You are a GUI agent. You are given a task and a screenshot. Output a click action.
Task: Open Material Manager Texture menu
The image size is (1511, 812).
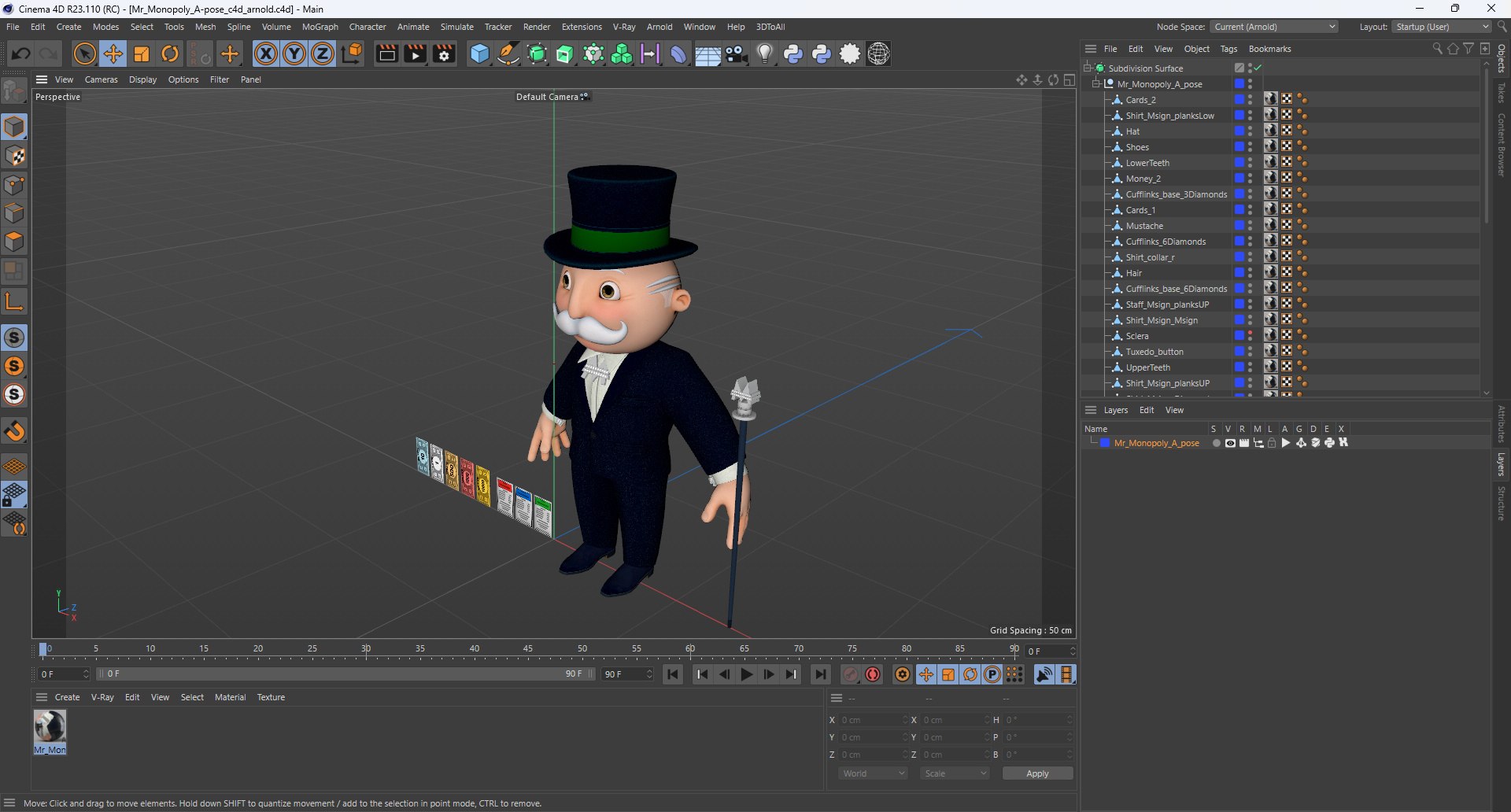pos(271,697)
